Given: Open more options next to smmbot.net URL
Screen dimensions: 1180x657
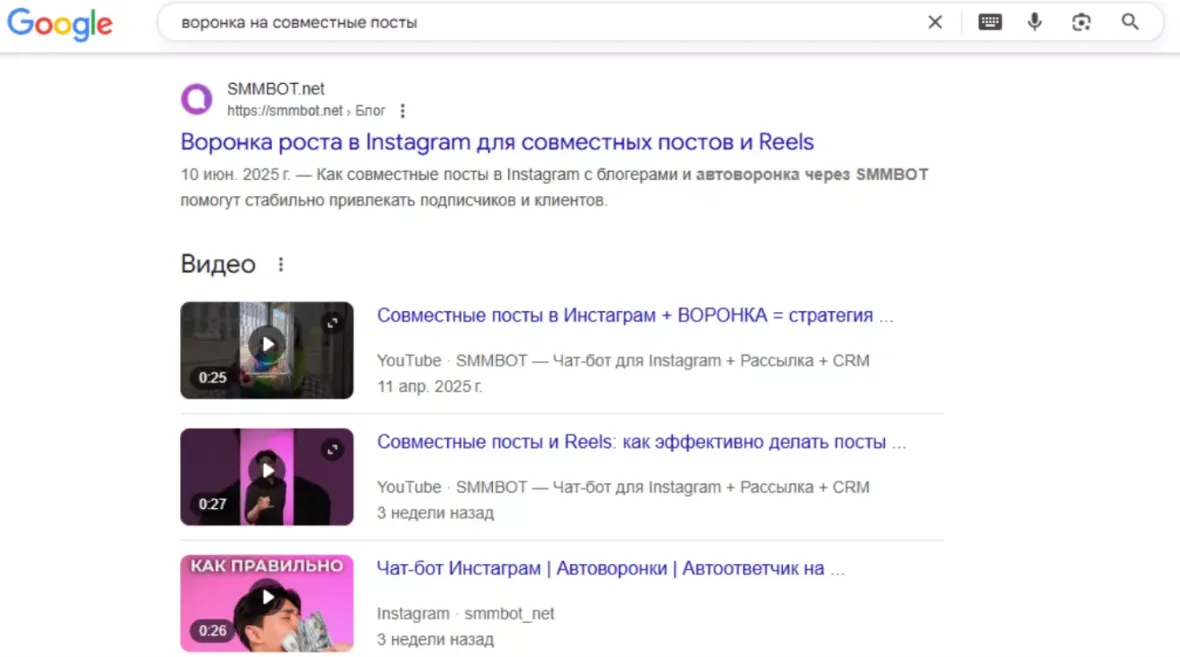Looking at the screenshot, I should coord(403,111).
